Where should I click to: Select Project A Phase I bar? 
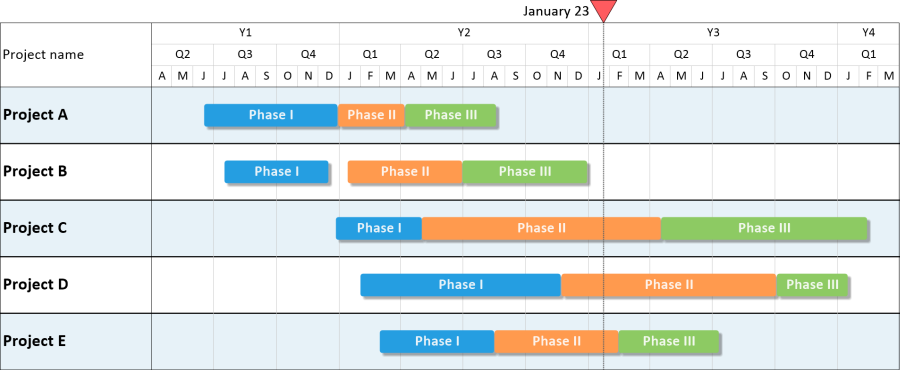pos(271,115)
